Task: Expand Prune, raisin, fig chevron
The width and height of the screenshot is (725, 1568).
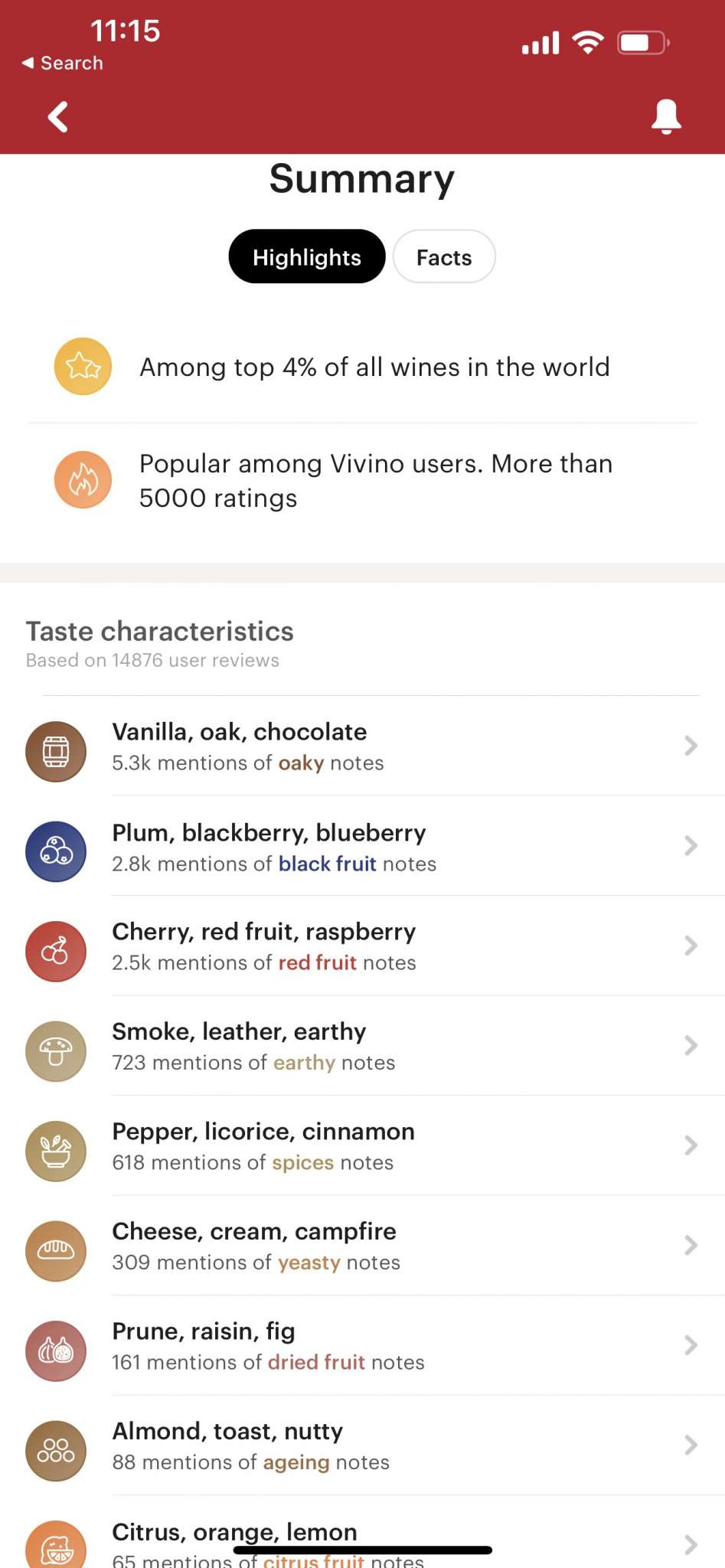Action: click(691, 1345)
